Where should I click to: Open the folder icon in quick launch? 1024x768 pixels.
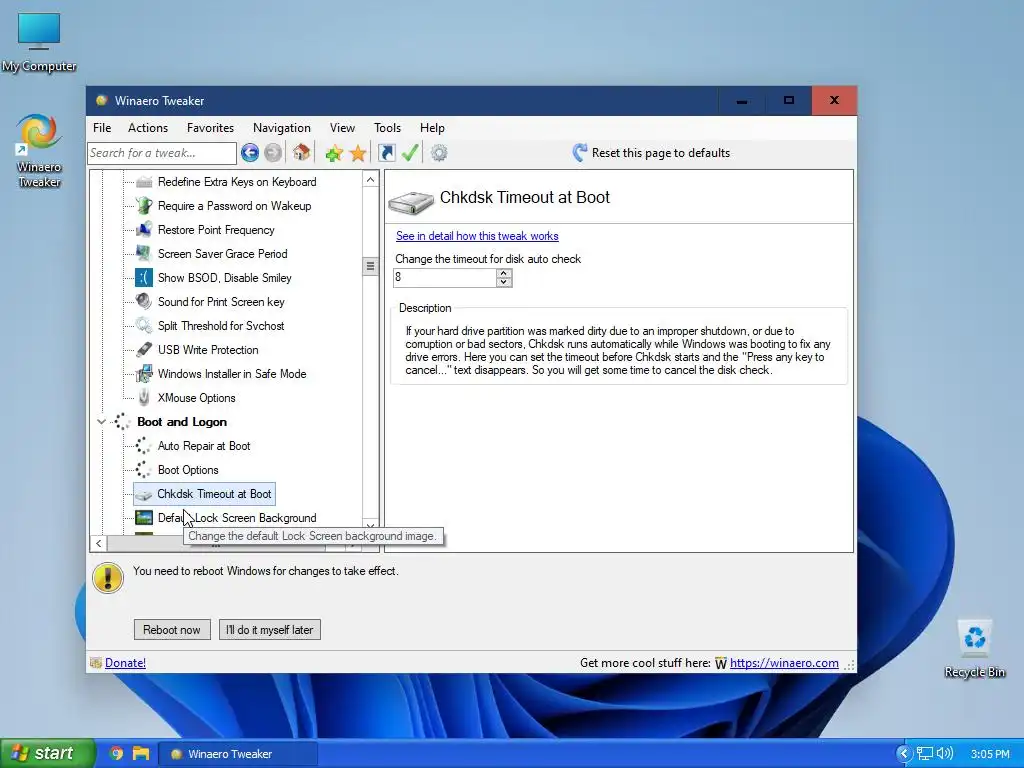(140, 754)
